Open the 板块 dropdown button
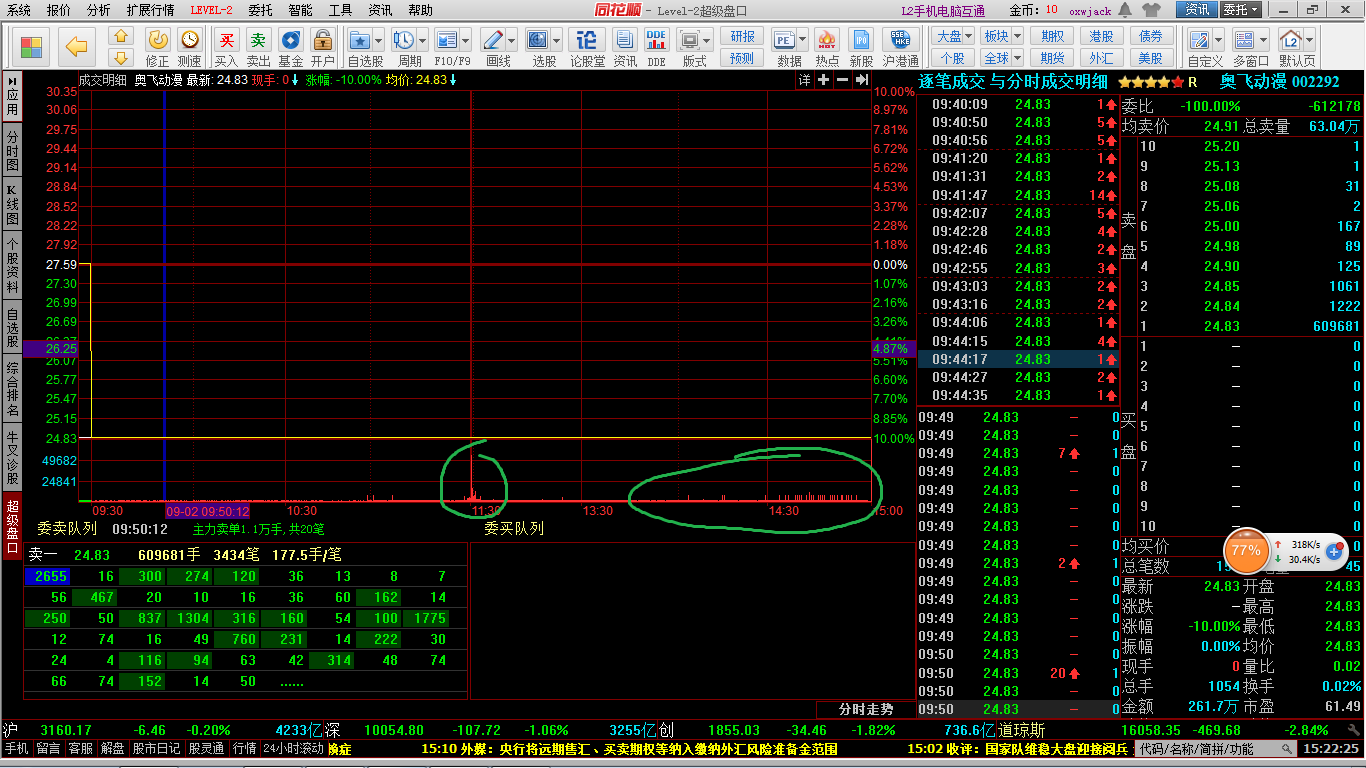The image size is (1366, 768). [1001, 36]
